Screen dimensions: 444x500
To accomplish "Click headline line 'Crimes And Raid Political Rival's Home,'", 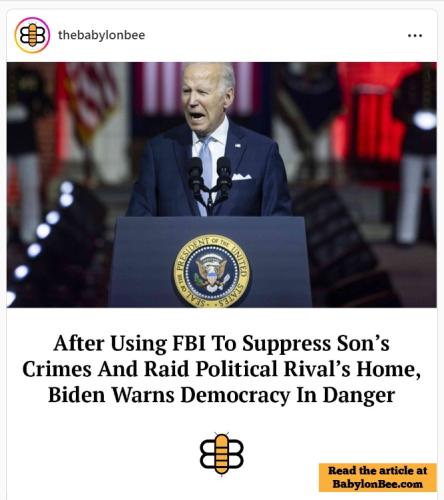I will (x=222, y=369).
